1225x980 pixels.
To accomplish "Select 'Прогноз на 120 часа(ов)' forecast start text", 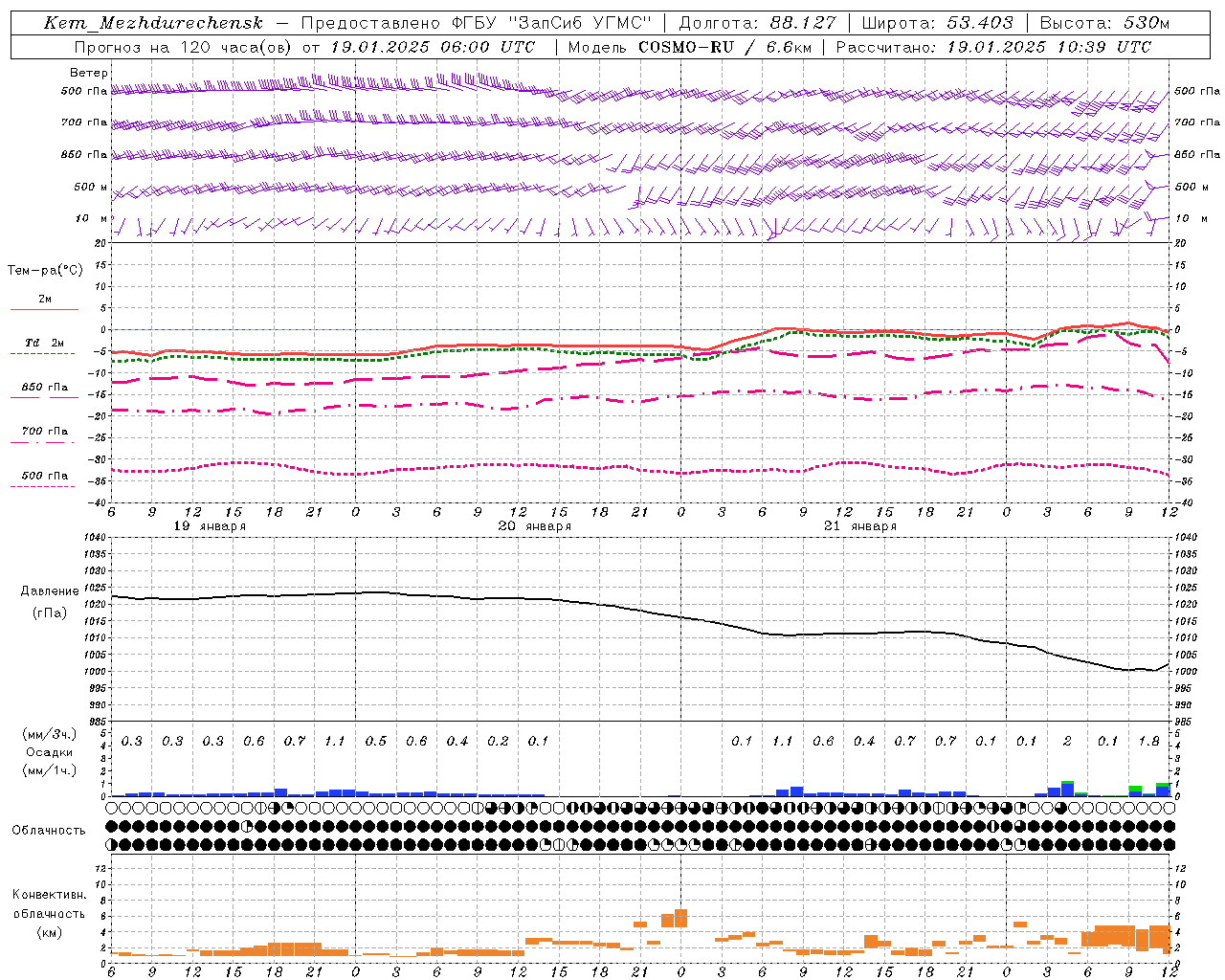I will [184, 47].
